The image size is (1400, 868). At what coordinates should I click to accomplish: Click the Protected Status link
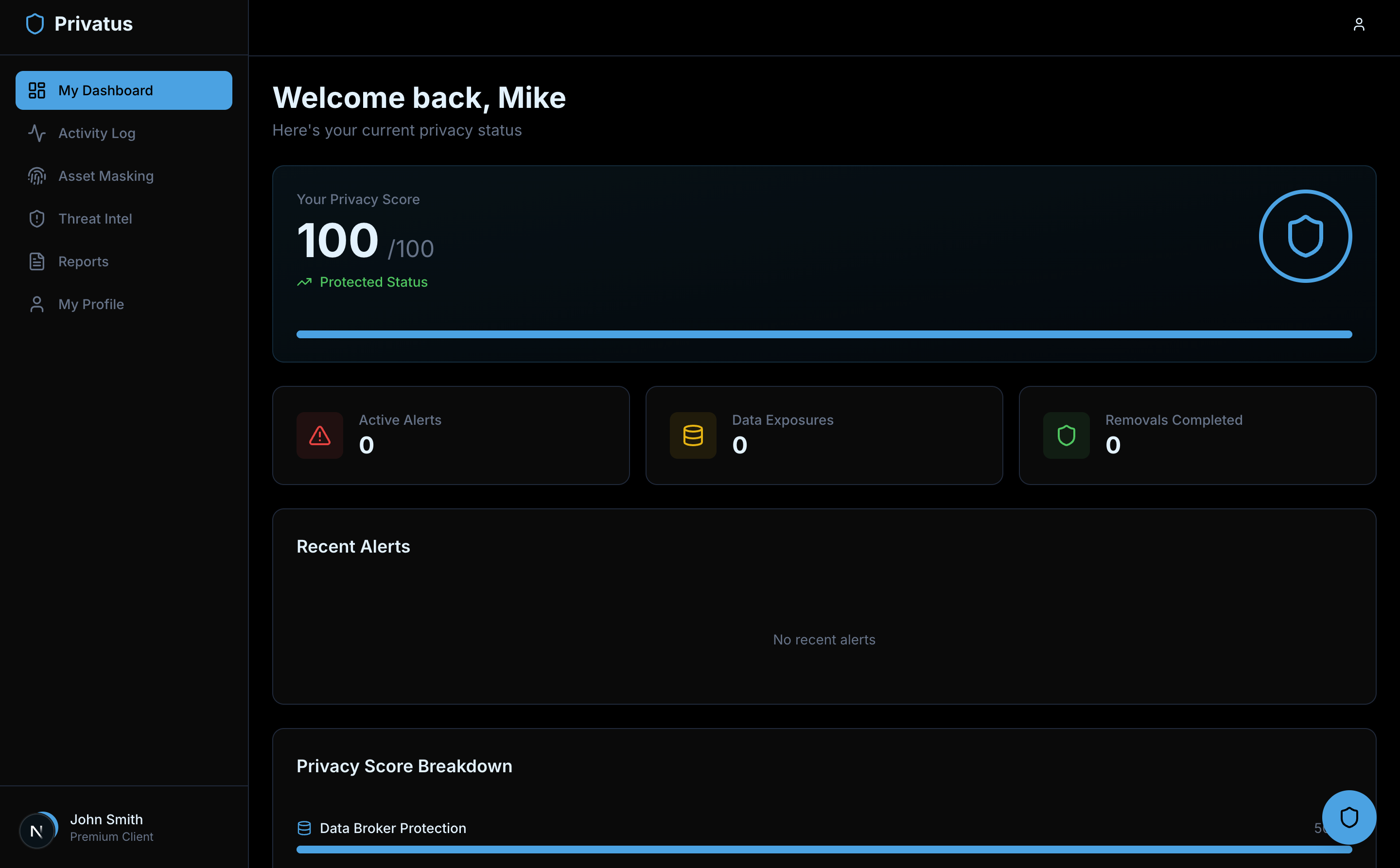click(373, 282)
